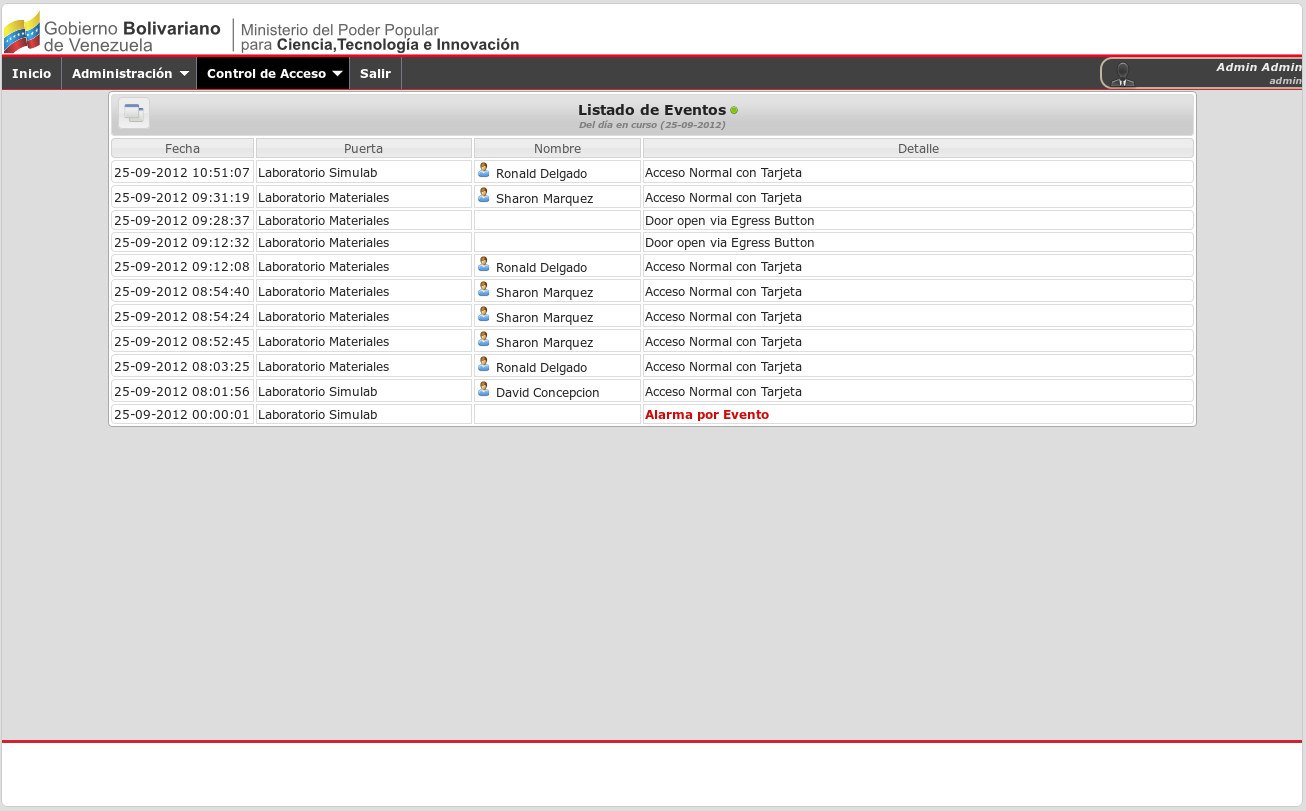This screenshot has width=1306, height=811.
Task: Click the admin avatar silhouette at top right
Action: [x=1122, y=72]
